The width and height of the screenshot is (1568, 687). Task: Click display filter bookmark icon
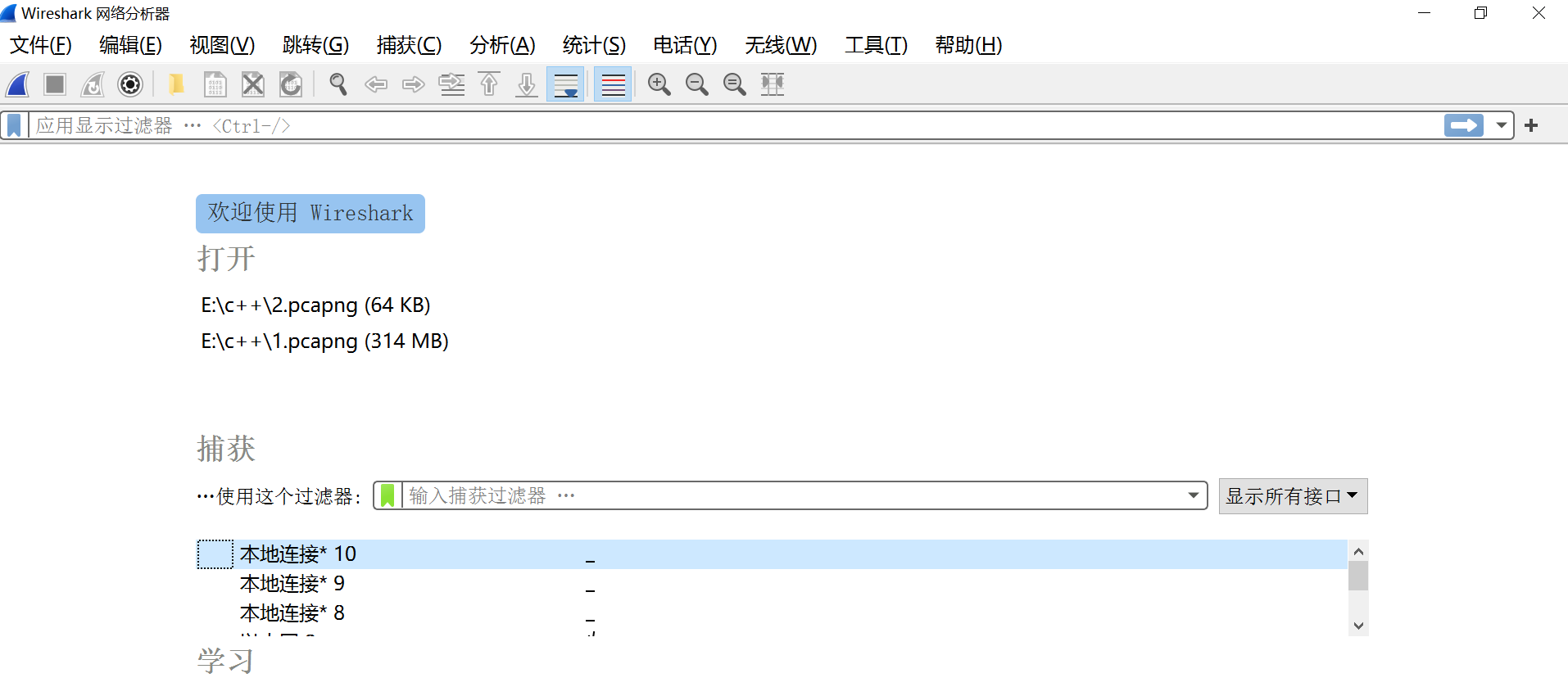click(x=14, y=126)
